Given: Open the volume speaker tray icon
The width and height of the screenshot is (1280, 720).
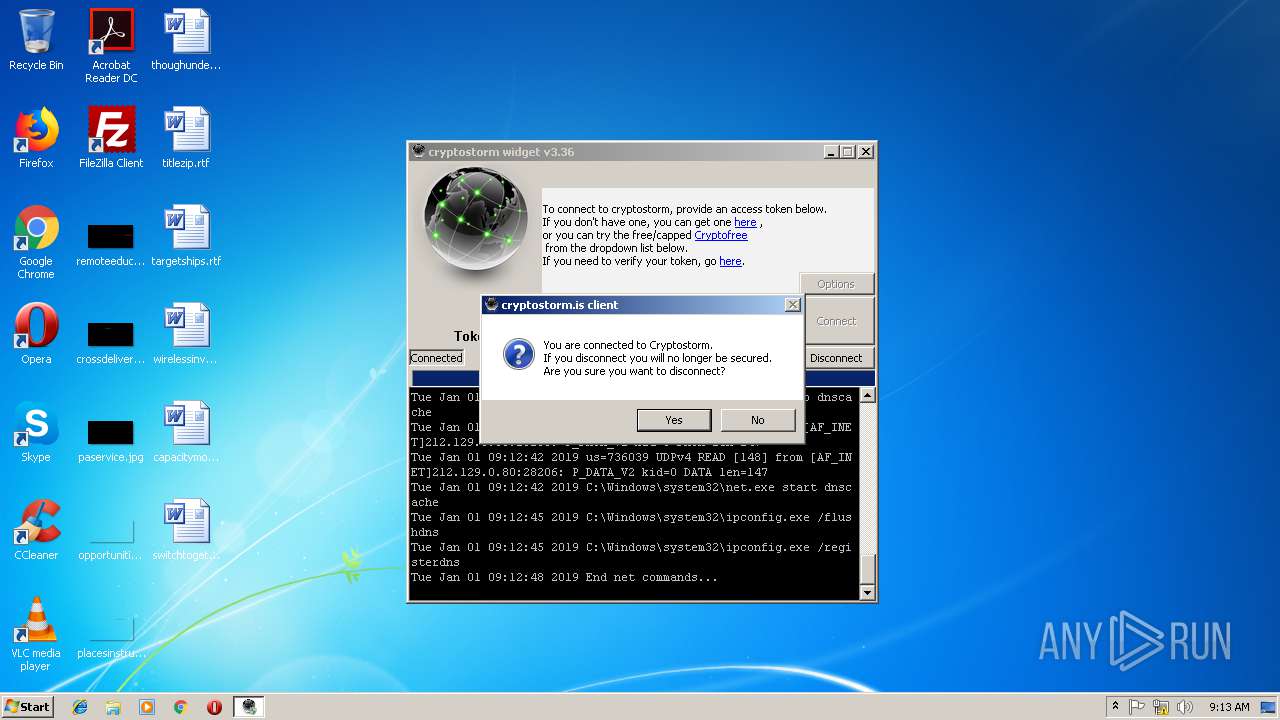Looking at the screenshot, I should 1185,707.
